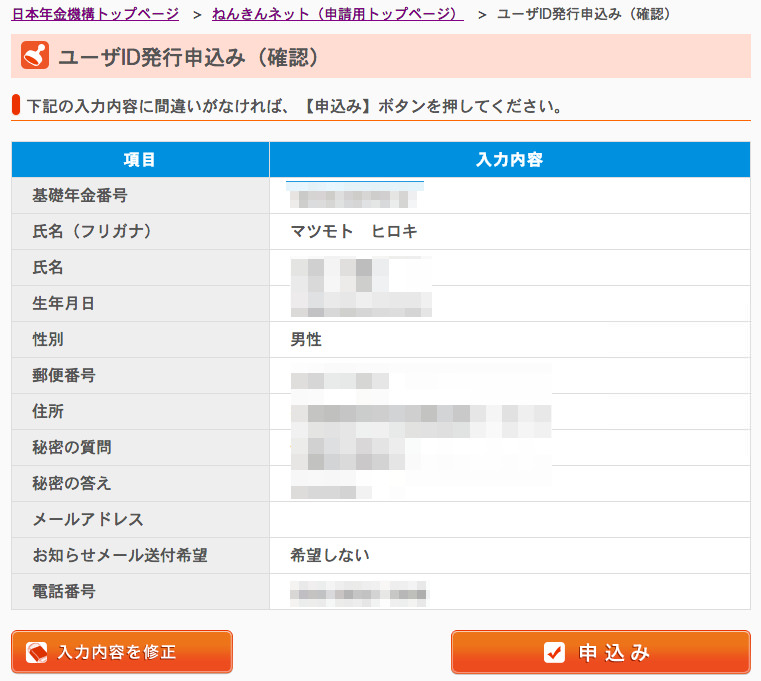Image resolution: width=761 pixels, height=681 pixels.
Task: Go to ねんきんネット（申請用トップページ） link
Action: [337, 14]
